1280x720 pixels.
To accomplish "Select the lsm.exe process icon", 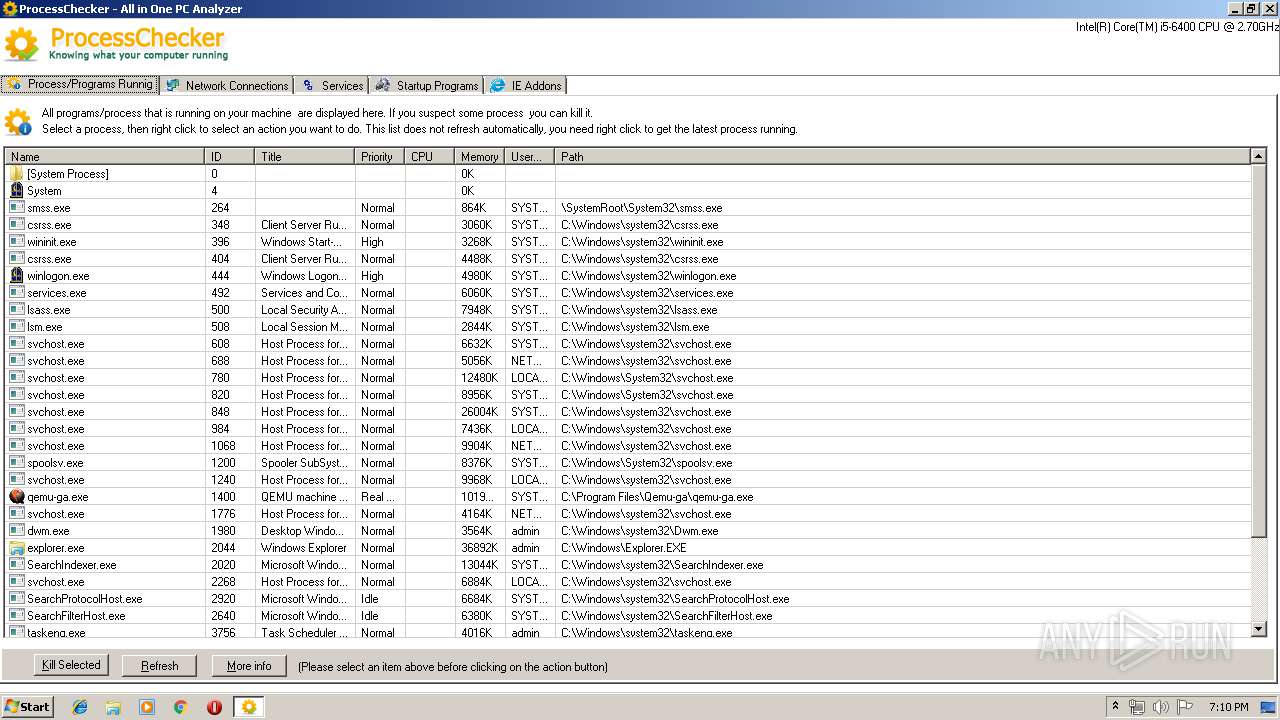I will click(16, 327).
